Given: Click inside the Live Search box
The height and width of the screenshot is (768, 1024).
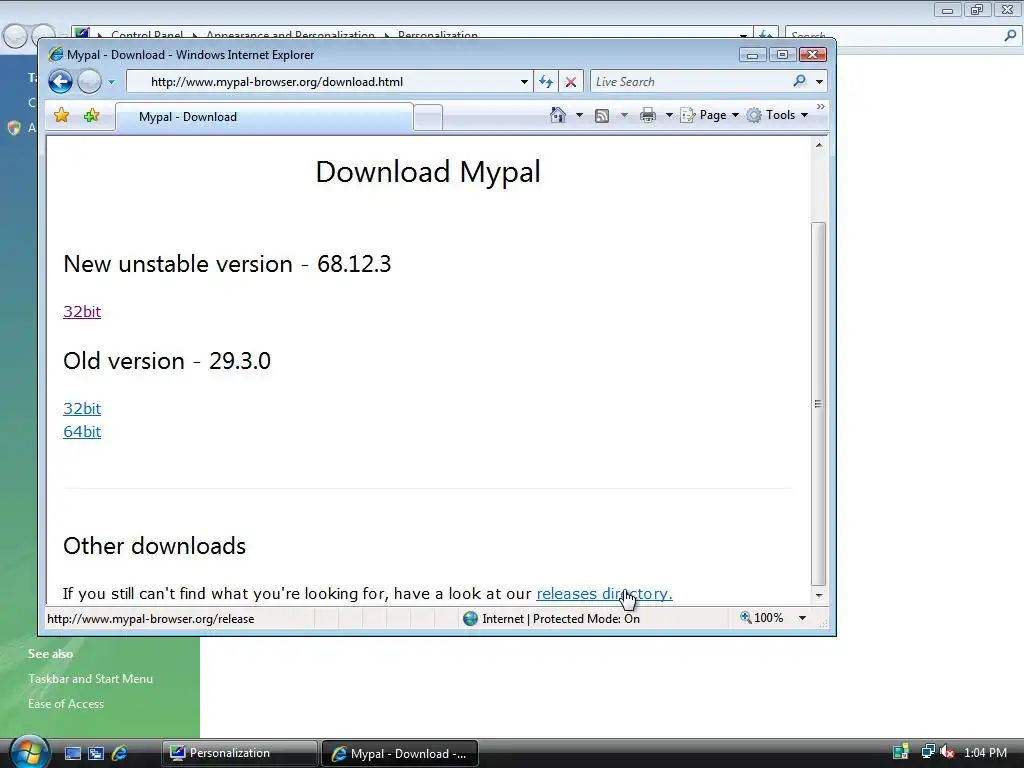Looking at the screenshot, I should [x=689, y=82].
